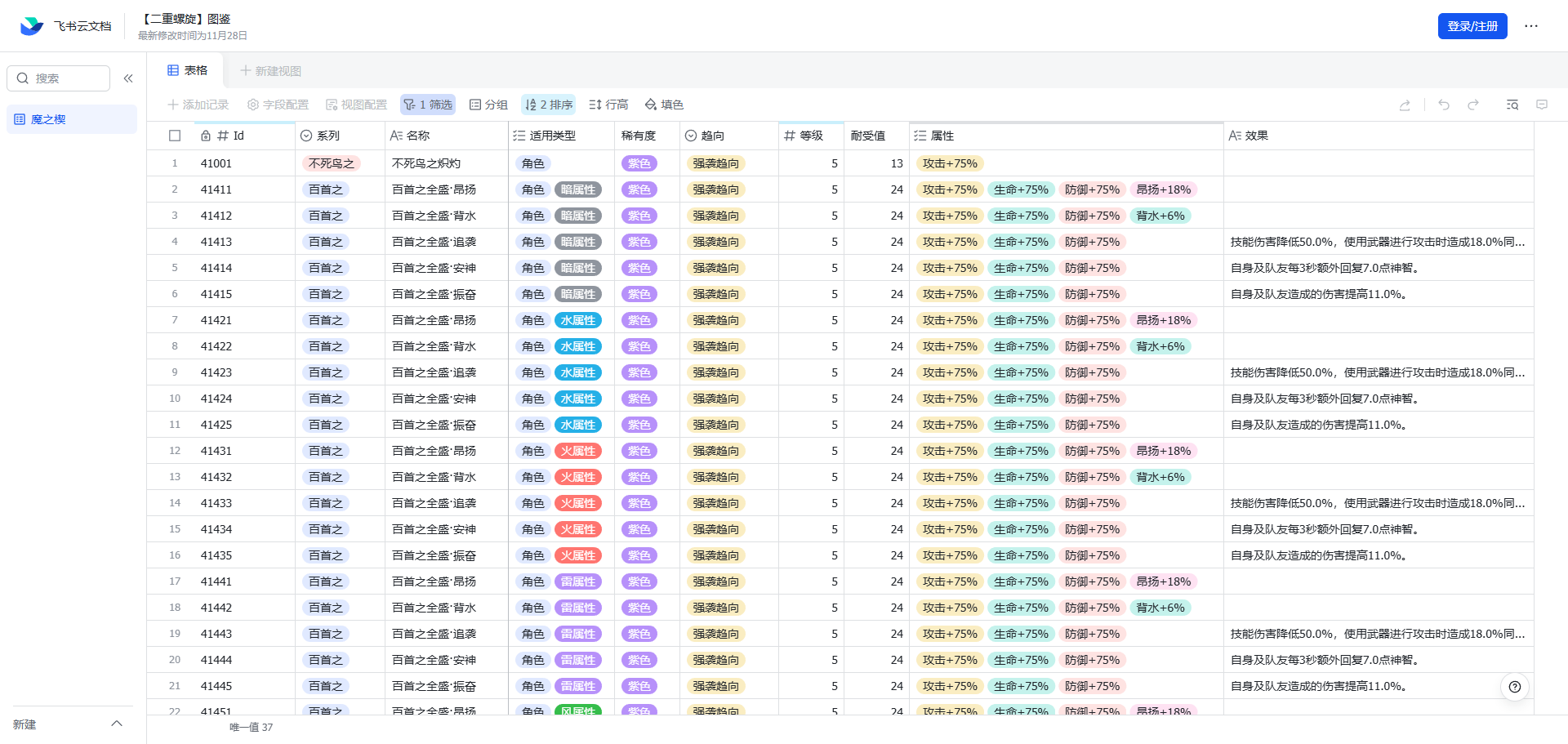
Task: Toggle the select-all checkbox in header
Action: [175, 136]
